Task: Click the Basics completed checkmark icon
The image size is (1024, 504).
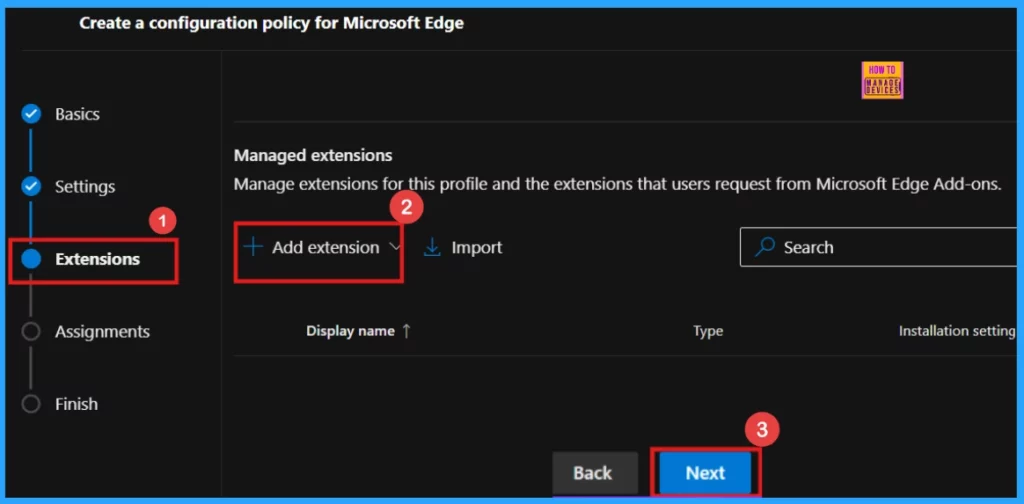Action: (x=31, y=114)
